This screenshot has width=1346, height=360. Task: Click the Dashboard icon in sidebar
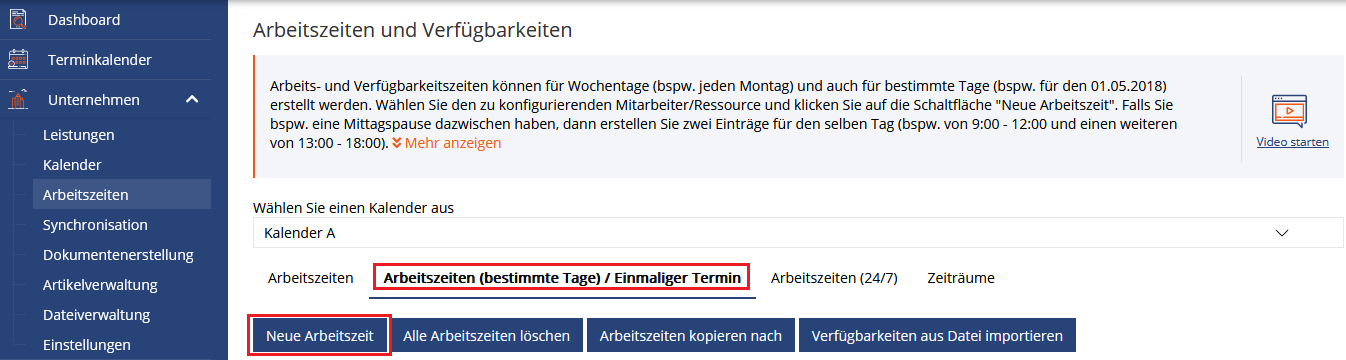(x=18, y=19)
